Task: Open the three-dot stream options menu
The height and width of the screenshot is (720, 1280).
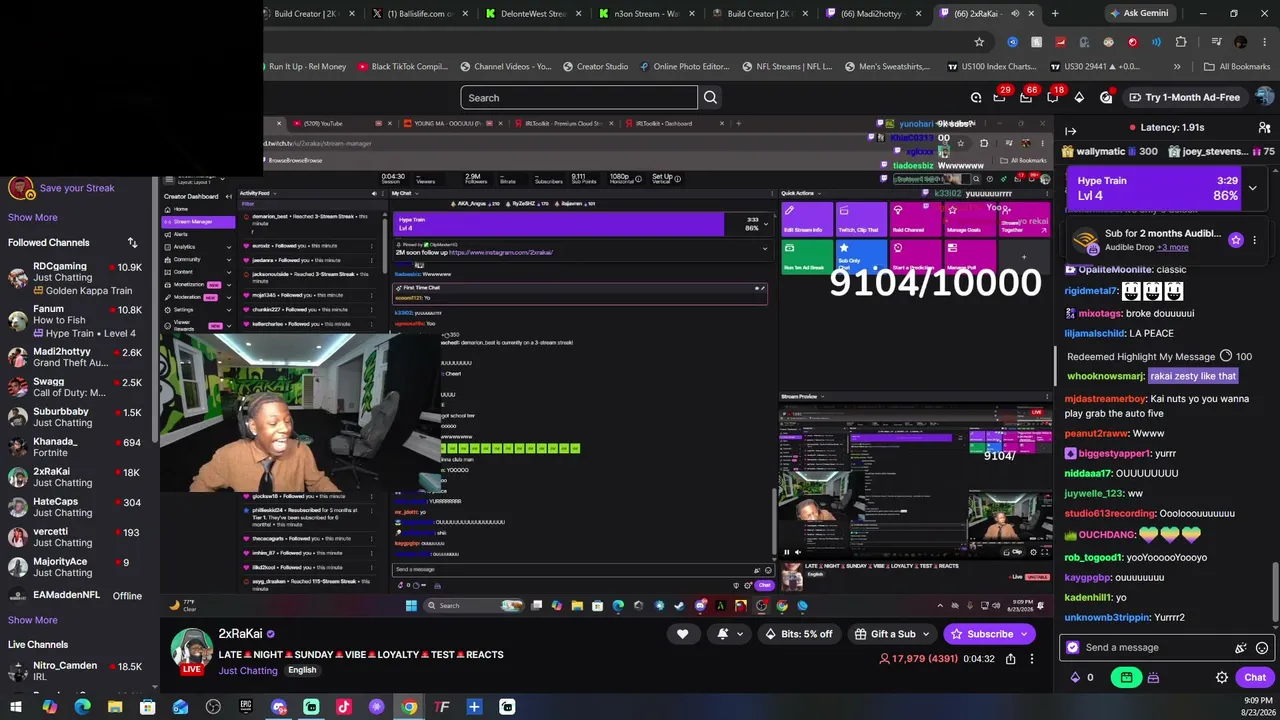Action: coord(1032,659)
